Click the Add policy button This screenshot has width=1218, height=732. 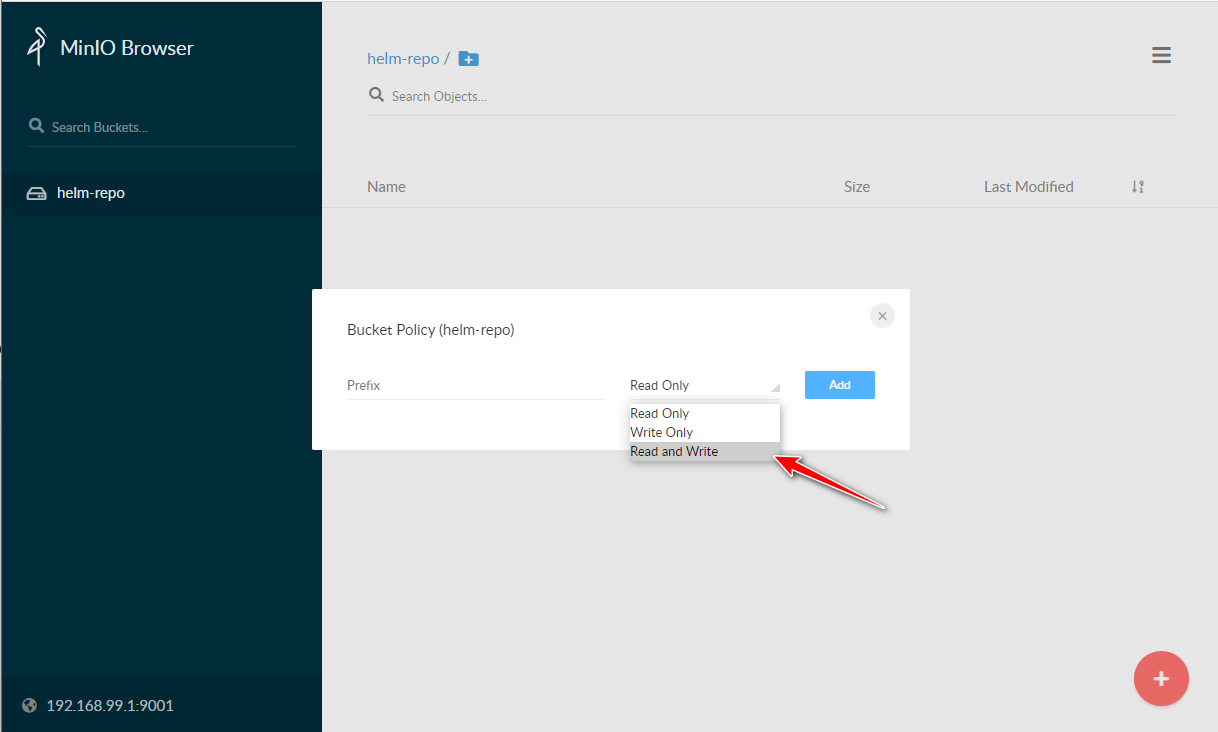(839, 385)
